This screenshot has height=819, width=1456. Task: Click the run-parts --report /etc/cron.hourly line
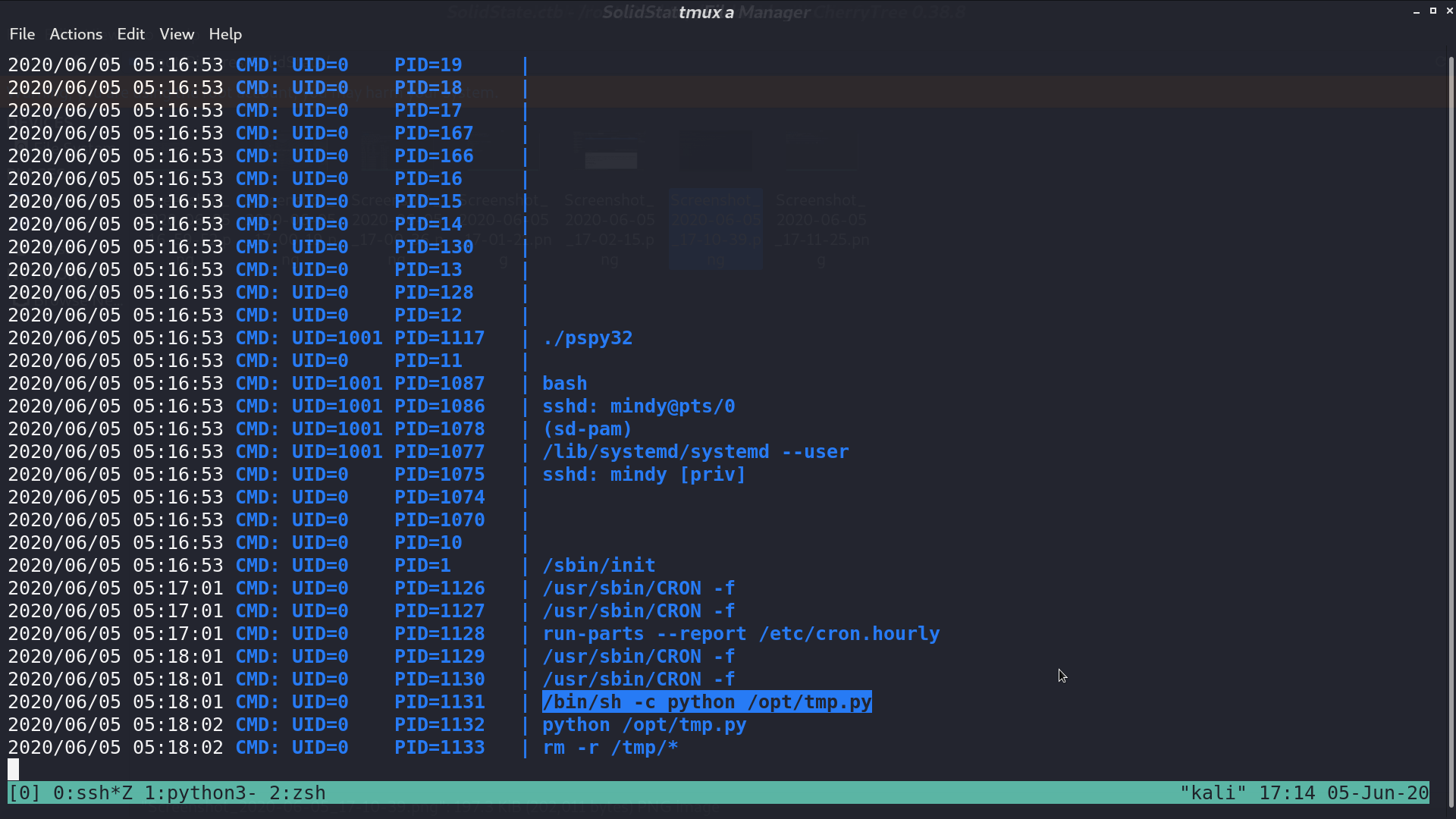tap(741, 634)
